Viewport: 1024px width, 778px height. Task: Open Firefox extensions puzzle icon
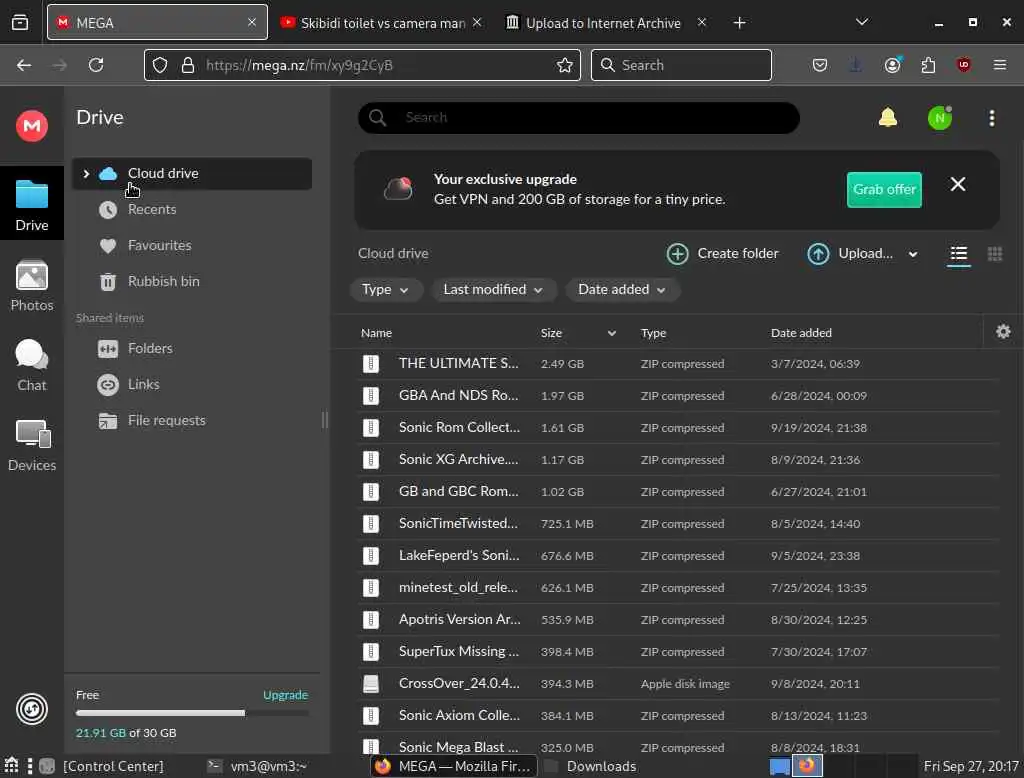tap(928, 65)
